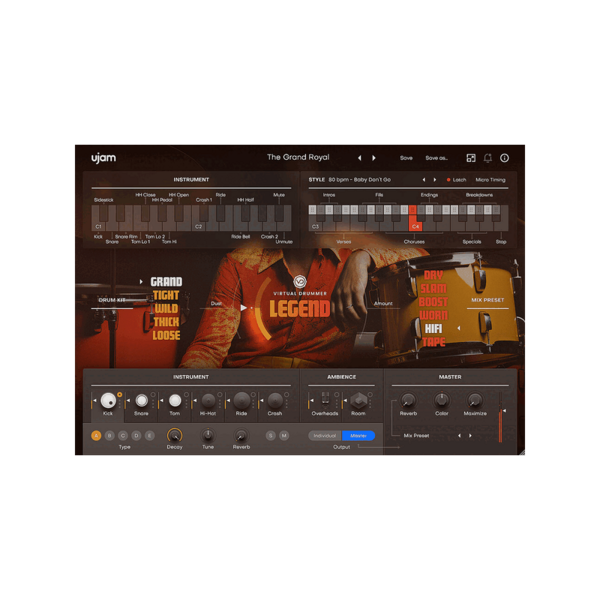This screenshot has height=600, width=600.
Task: Choose the THICK drum kit
Action: 166,322
